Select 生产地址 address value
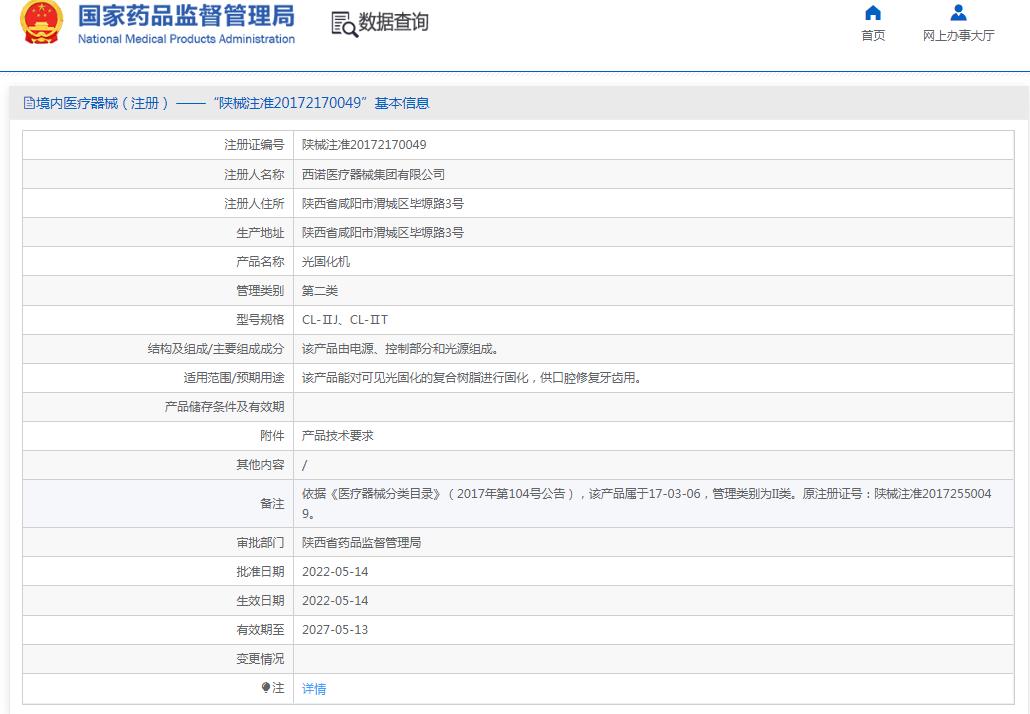This screenshot has width=1030, height=714. (x=382, y=233)
